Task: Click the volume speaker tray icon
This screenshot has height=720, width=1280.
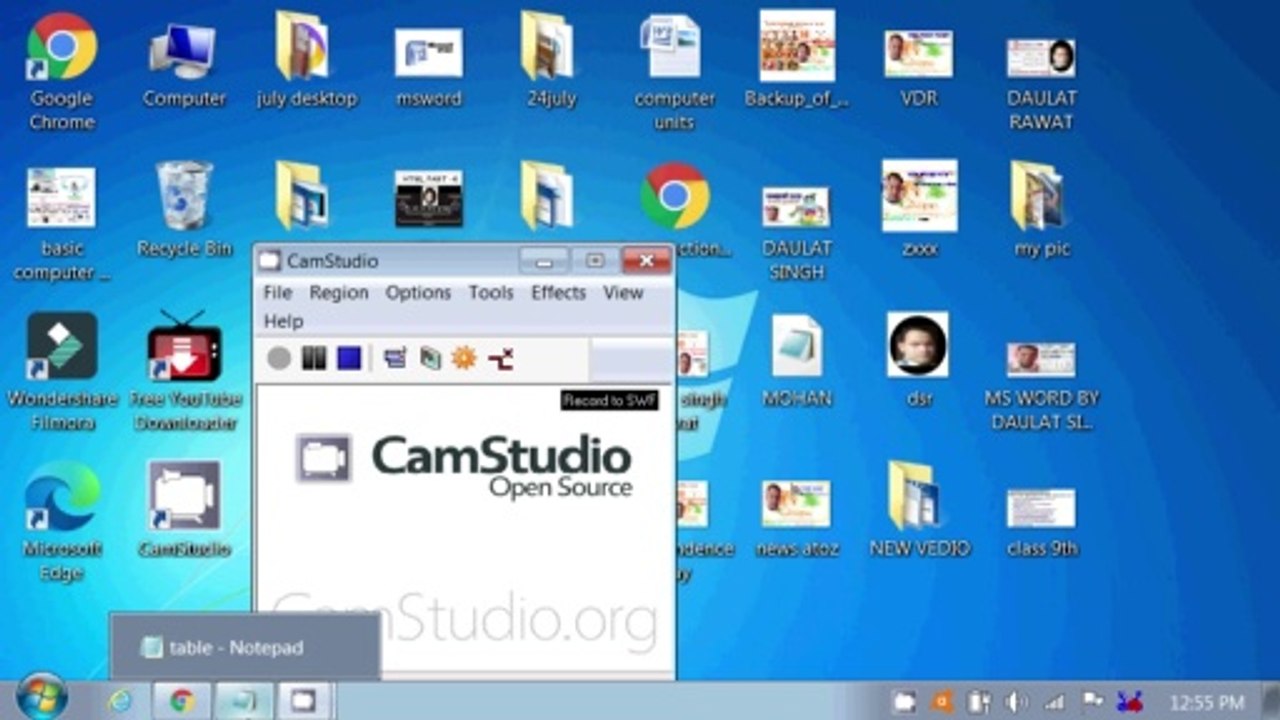Action: tap(1015, 702)
